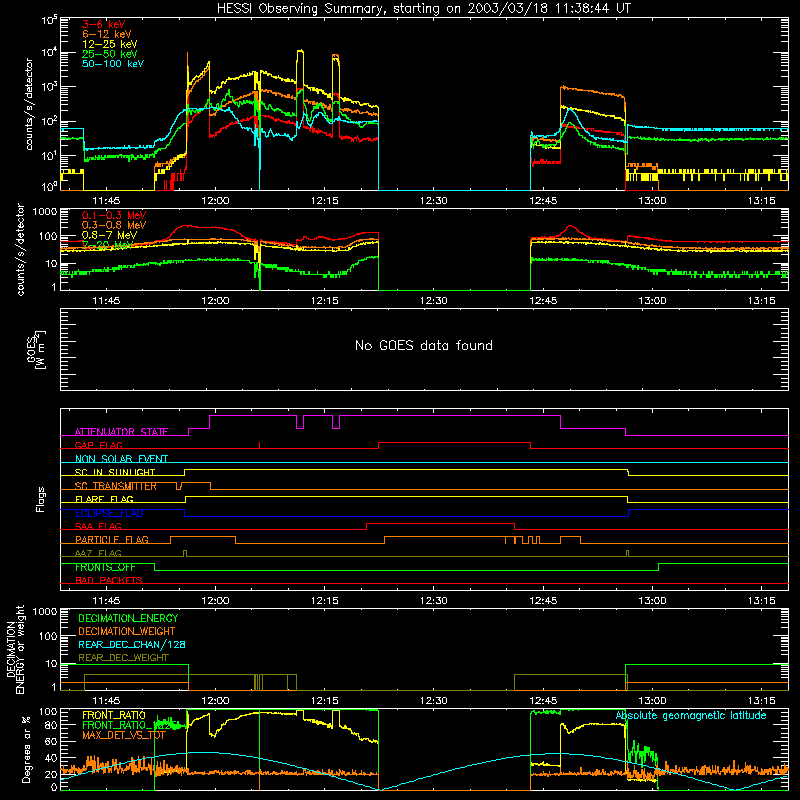This screenshot has width=800, height=800.
Task: Click the NON_SOLAR_EVENT flag label
Action: pos(121,459)
